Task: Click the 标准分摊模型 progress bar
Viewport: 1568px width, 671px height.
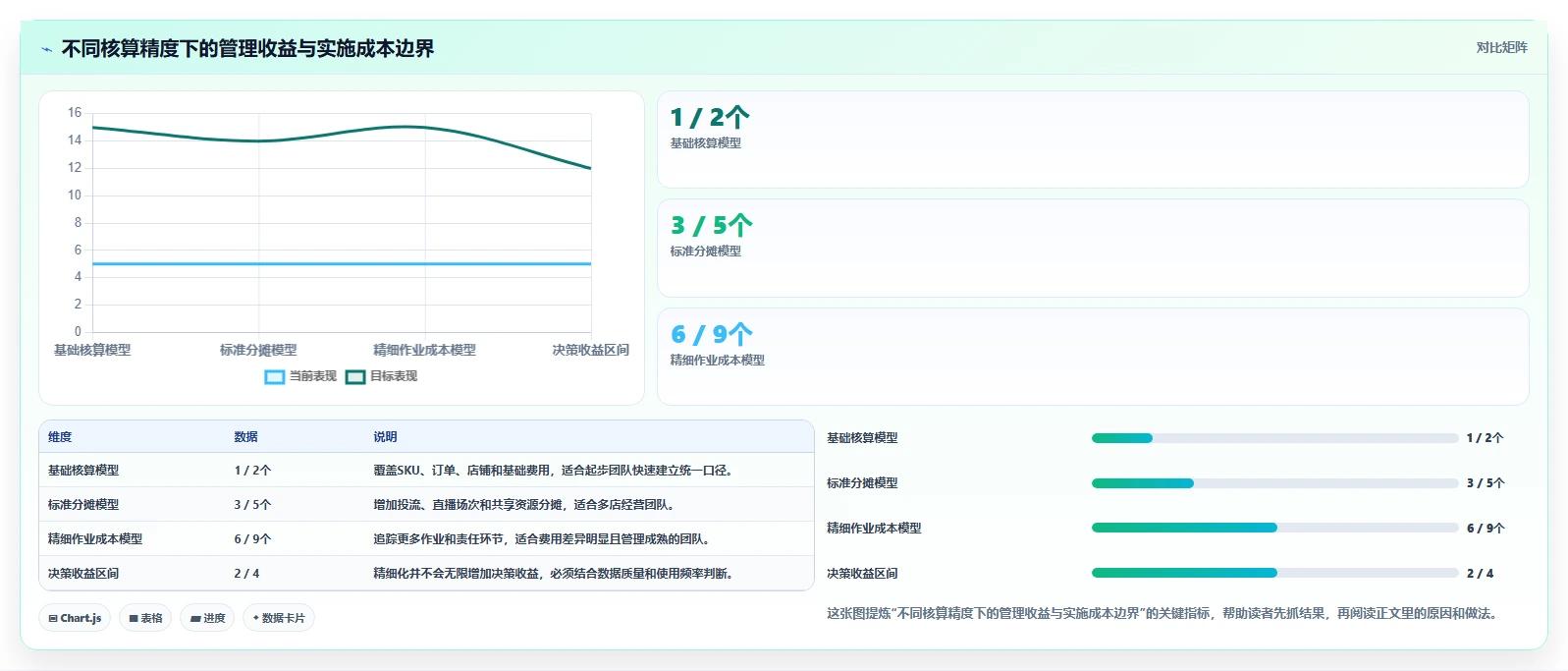Action: pos(1274,483)
